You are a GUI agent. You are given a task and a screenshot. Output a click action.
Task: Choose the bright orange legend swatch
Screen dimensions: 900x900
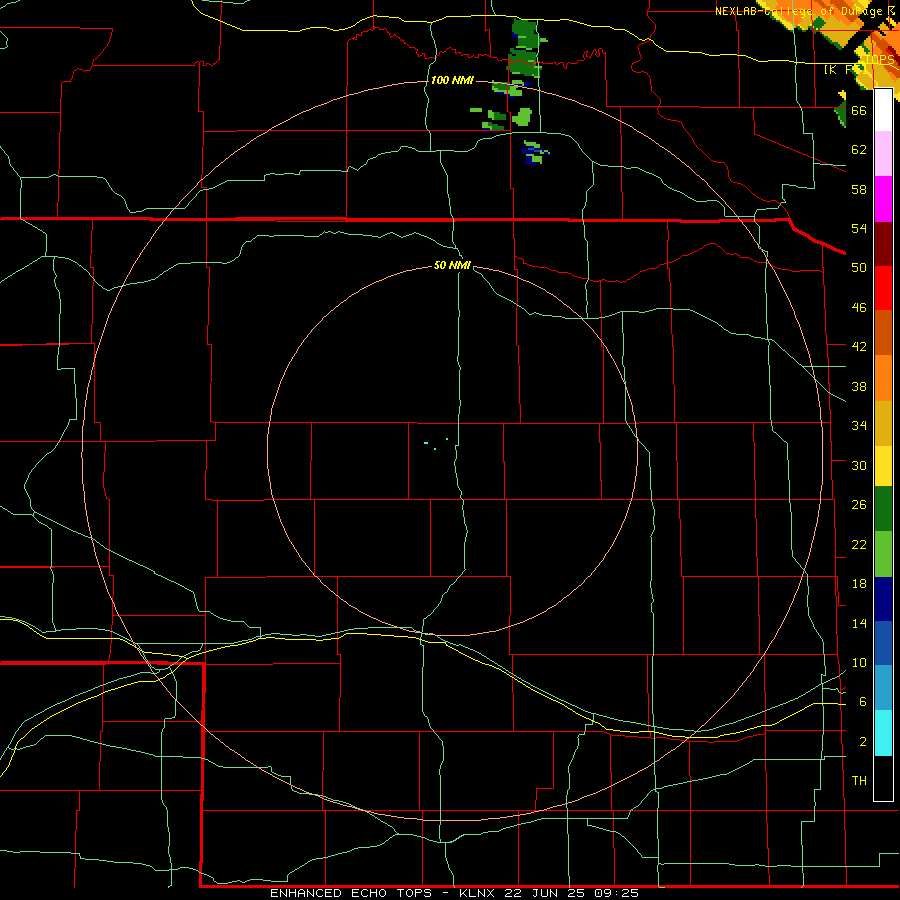pyautogui.click(x=883, y=378)
